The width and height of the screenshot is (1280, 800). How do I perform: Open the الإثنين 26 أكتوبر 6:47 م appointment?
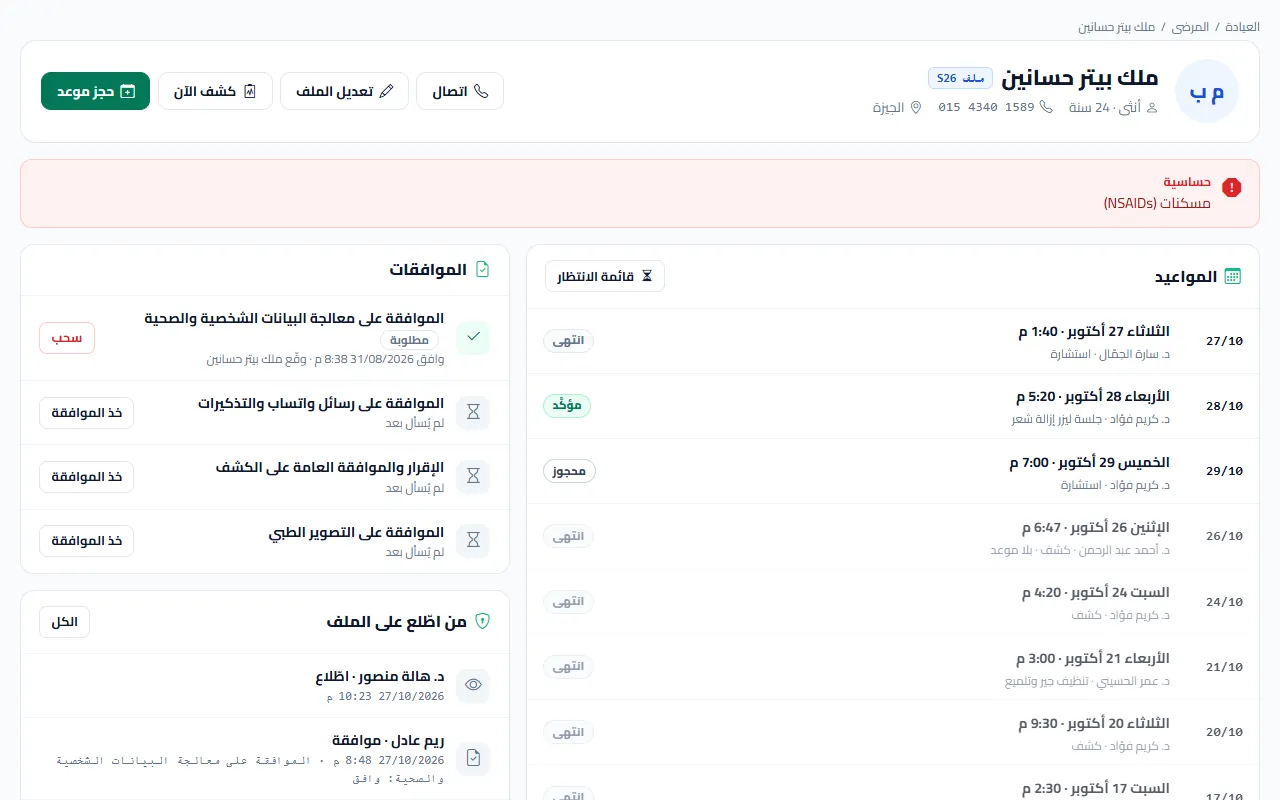(x=893, y=536)
